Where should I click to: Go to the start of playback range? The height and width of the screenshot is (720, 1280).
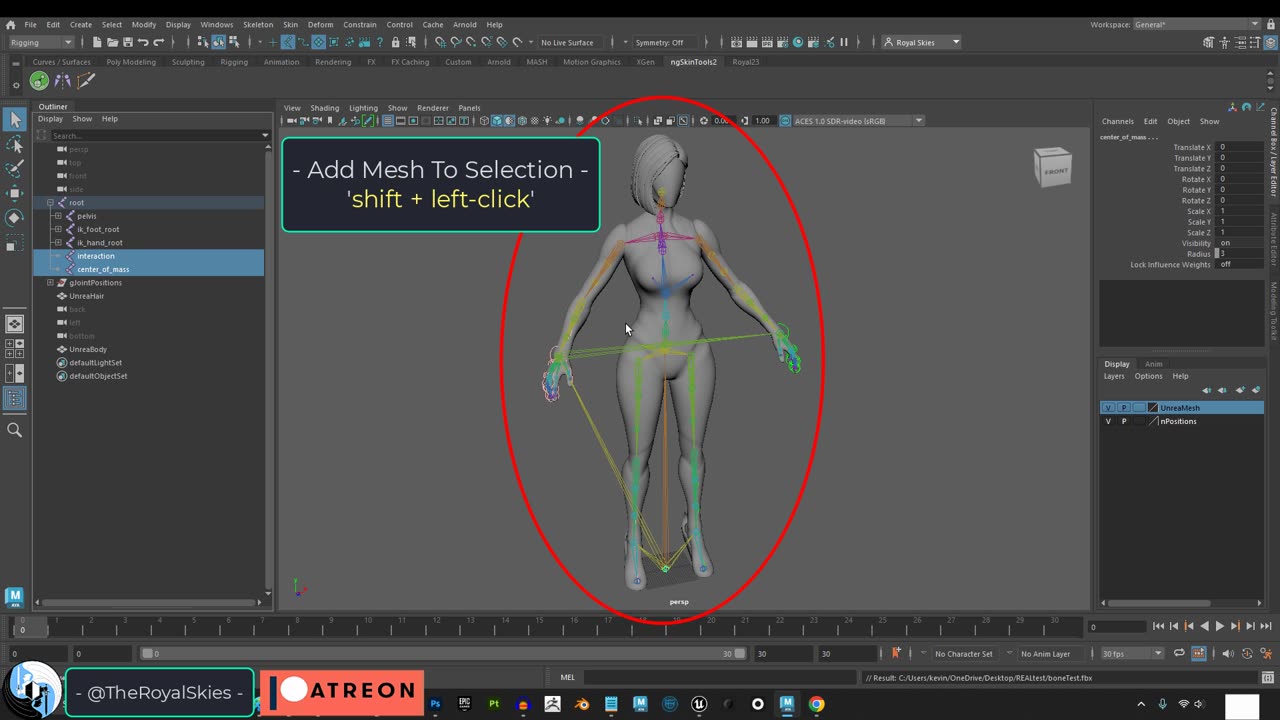(x=1158, y=626)
